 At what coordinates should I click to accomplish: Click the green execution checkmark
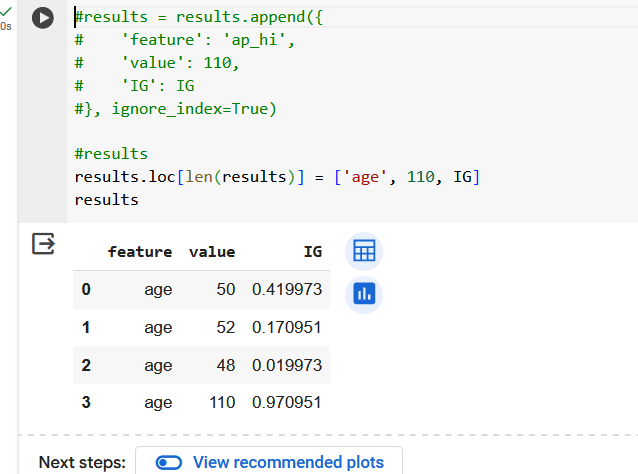6,11
